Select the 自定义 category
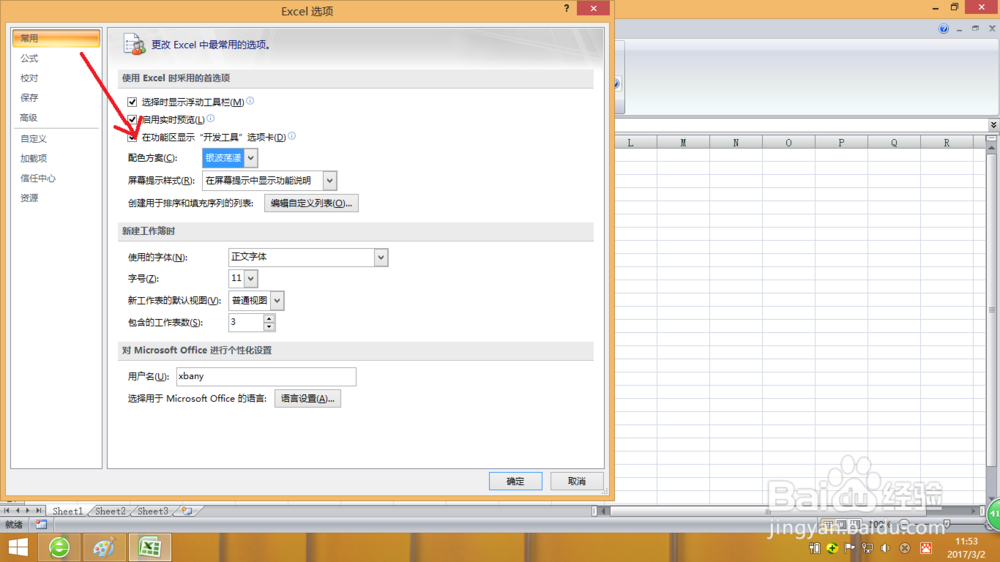 click(56, 138)
